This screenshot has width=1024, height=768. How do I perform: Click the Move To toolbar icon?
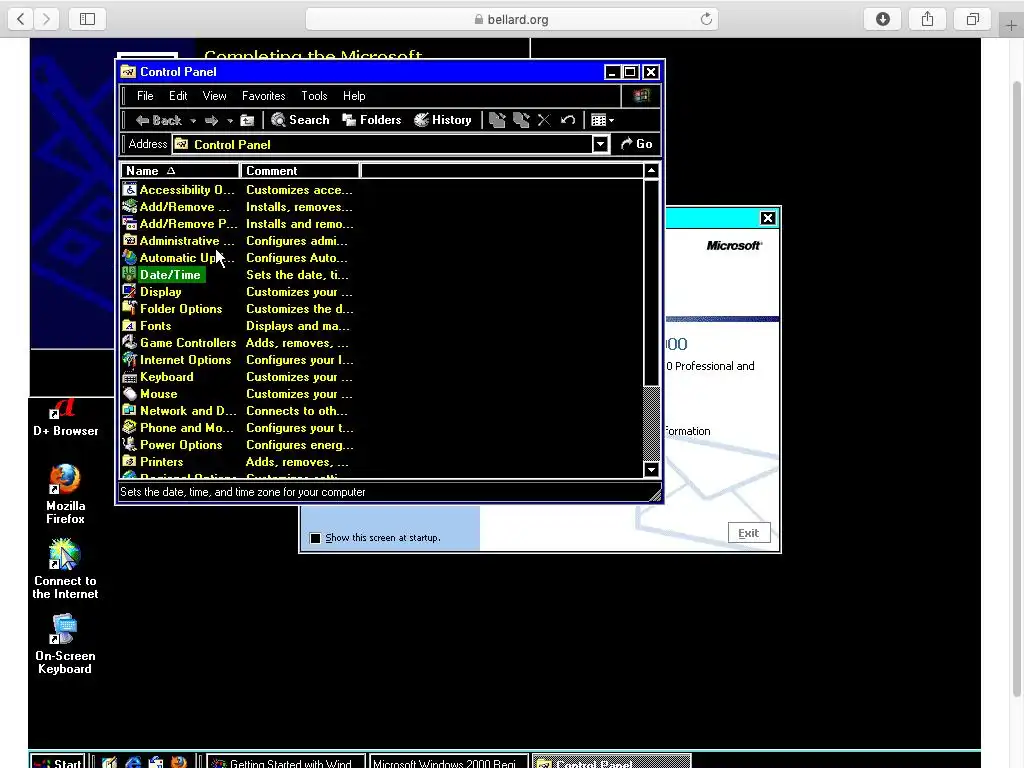pos(497,120)
